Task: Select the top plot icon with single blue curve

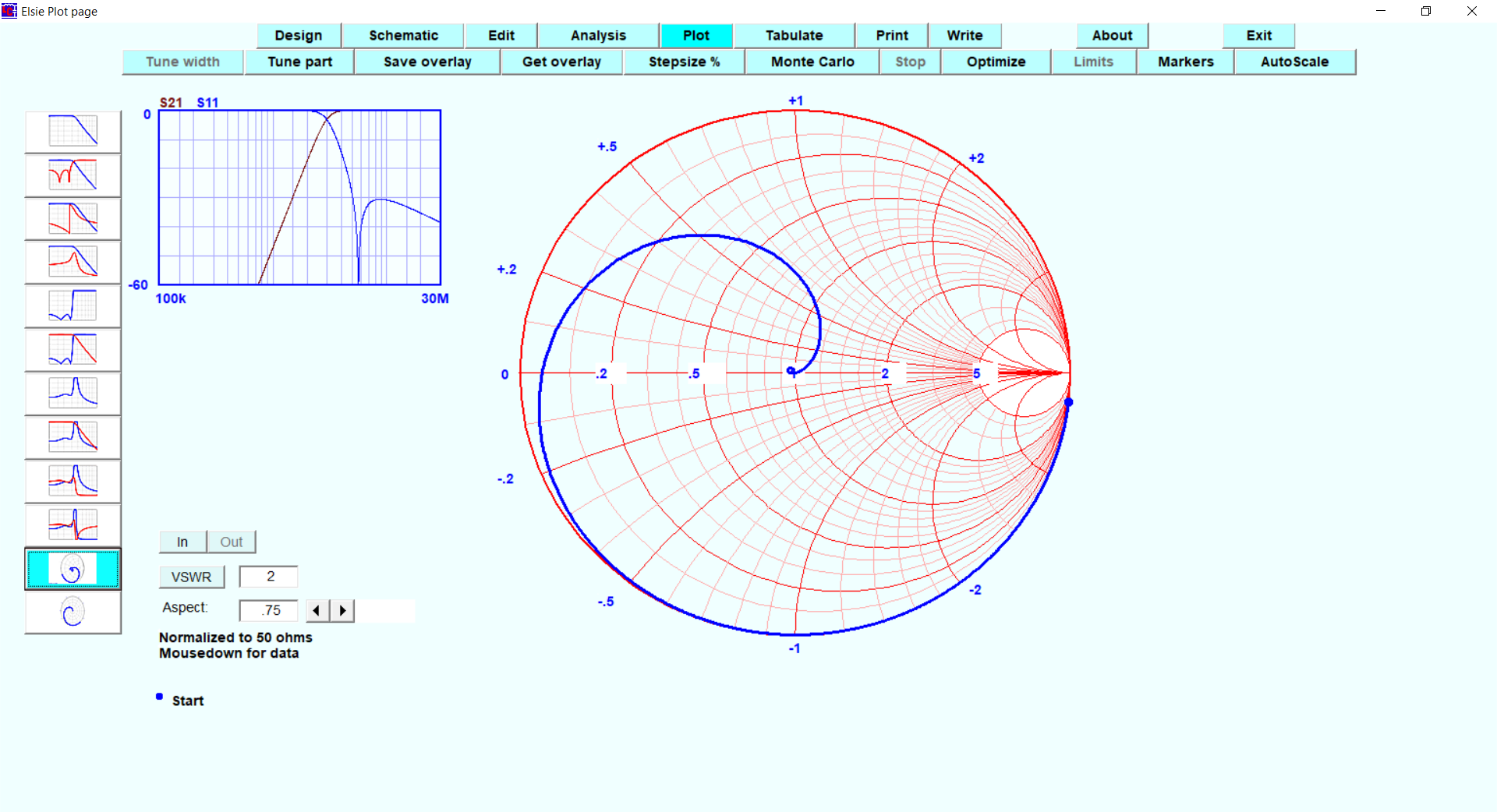Action: coord(73,131)
